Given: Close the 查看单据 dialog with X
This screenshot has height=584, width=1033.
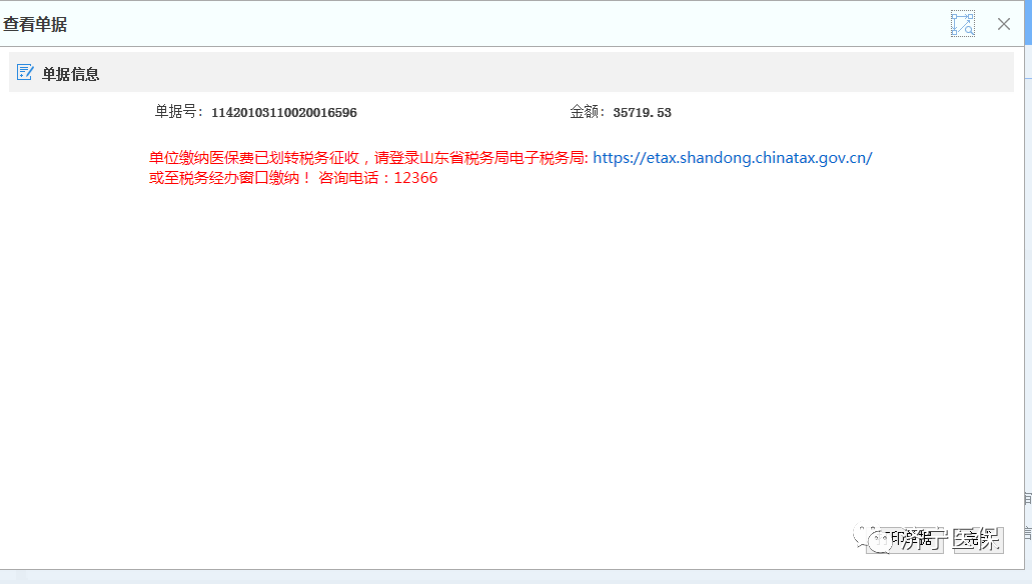Looking at the screenshot, I should 1004,24.
